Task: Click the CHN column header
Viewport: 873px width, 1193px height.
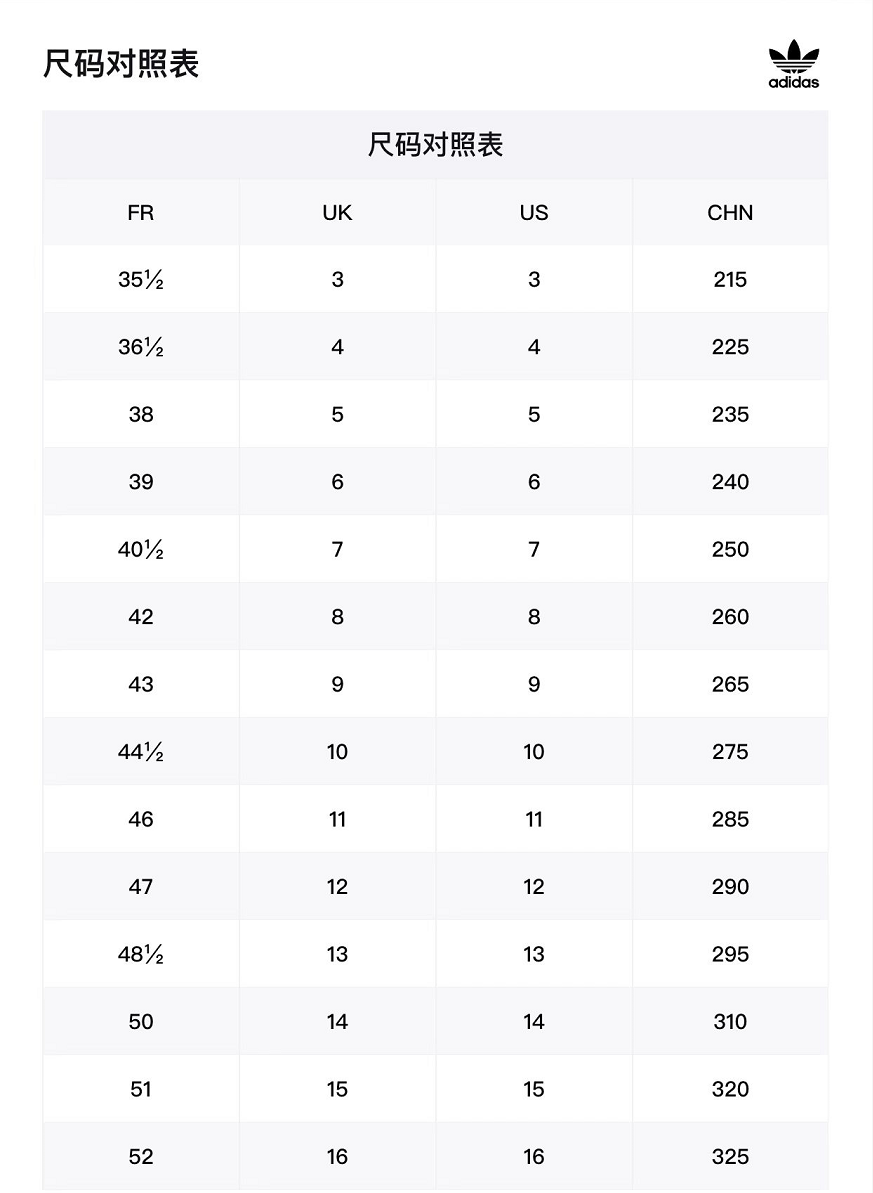Action: (730, 212)
